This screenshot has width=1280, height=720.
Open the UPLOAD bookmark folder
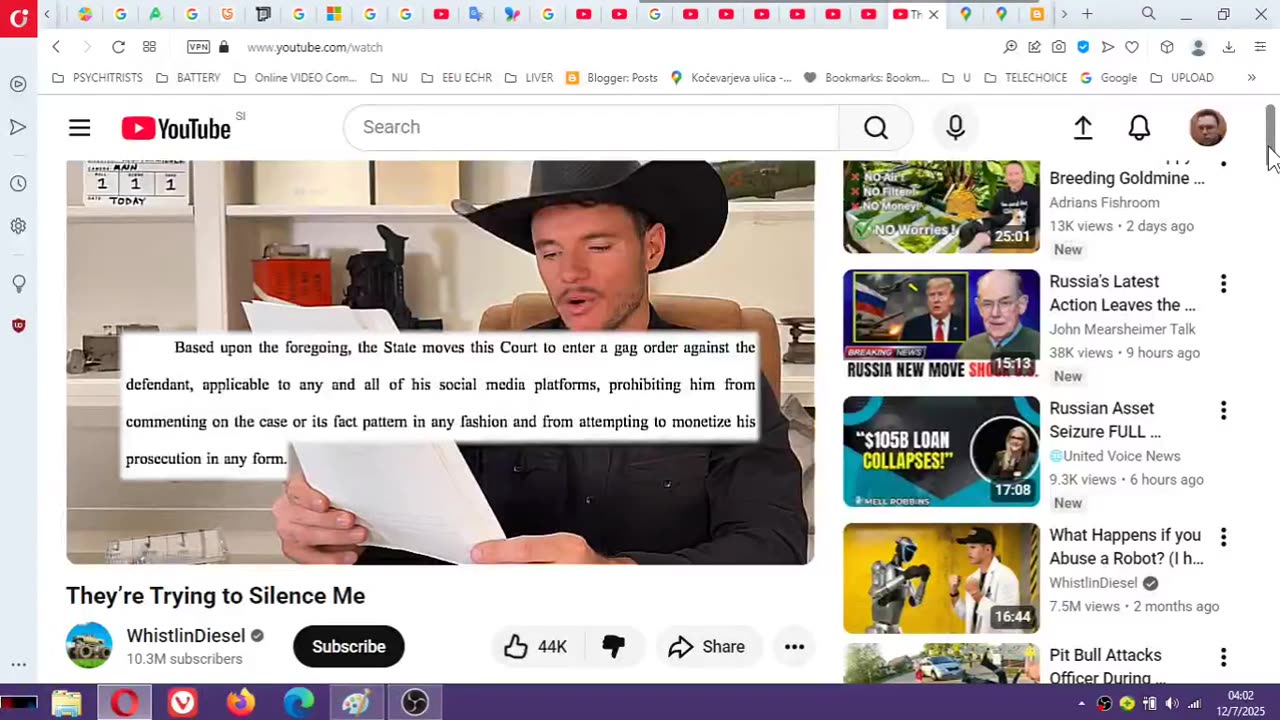click(1181, 77)
